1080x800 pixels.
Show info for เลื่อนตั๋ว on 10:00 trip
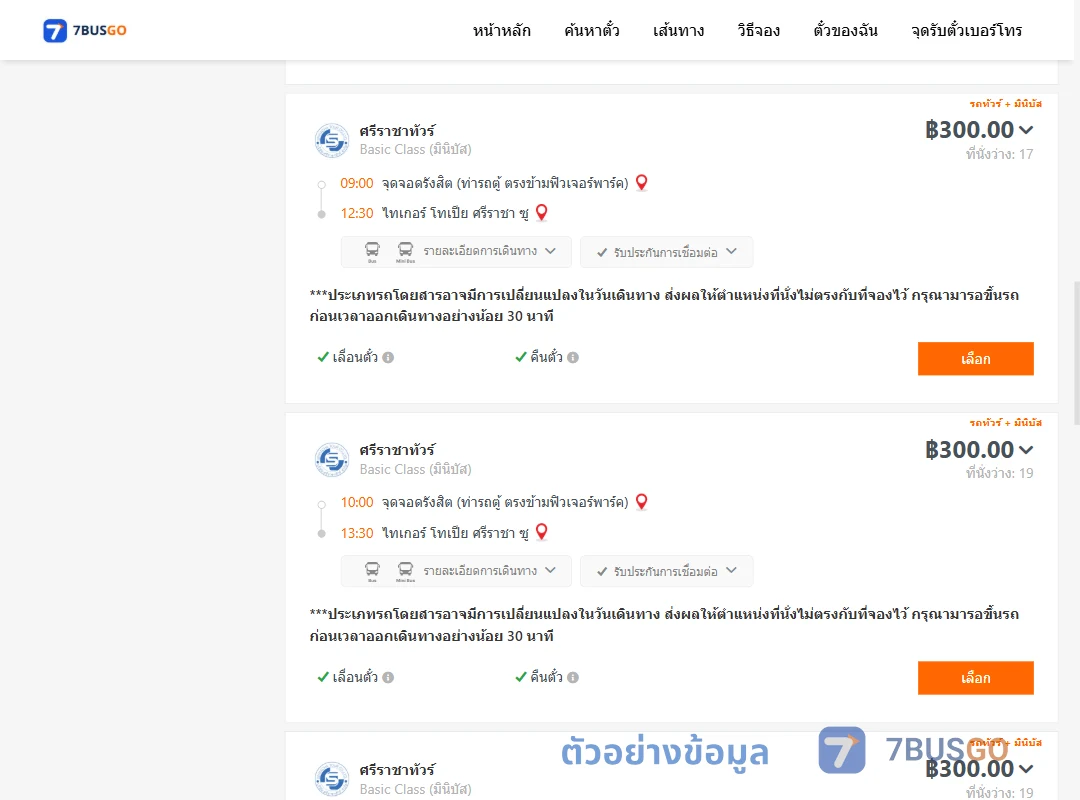pyautogui.click(x=388, y=677)
